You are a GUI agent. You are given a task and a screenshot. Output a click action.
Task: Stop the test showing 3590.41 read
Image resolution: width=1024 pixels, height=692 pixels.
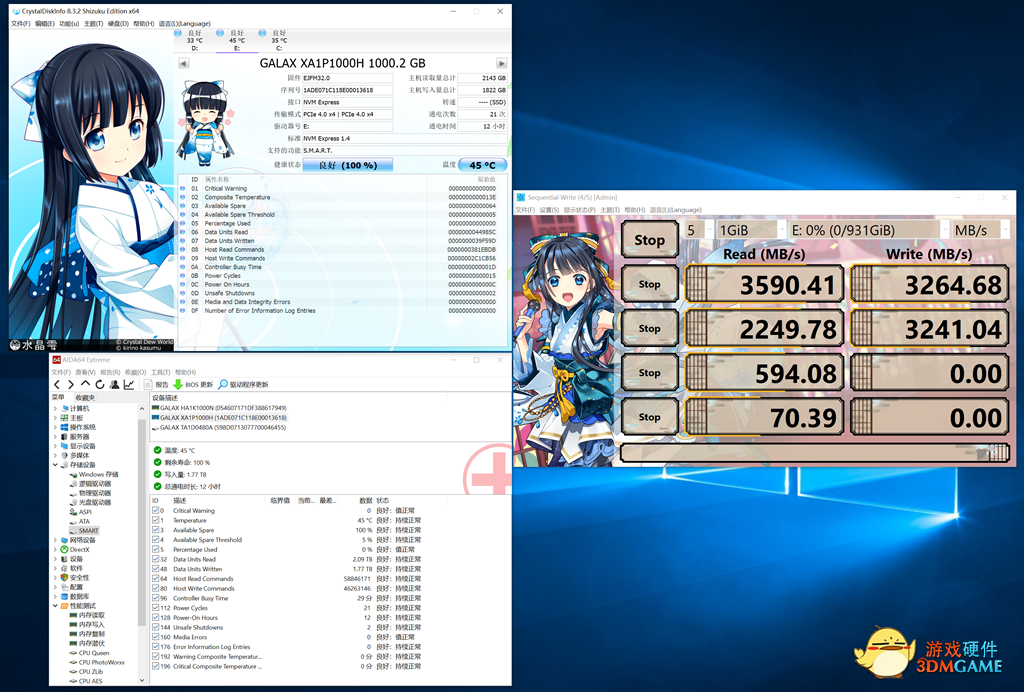pos(650,284)
